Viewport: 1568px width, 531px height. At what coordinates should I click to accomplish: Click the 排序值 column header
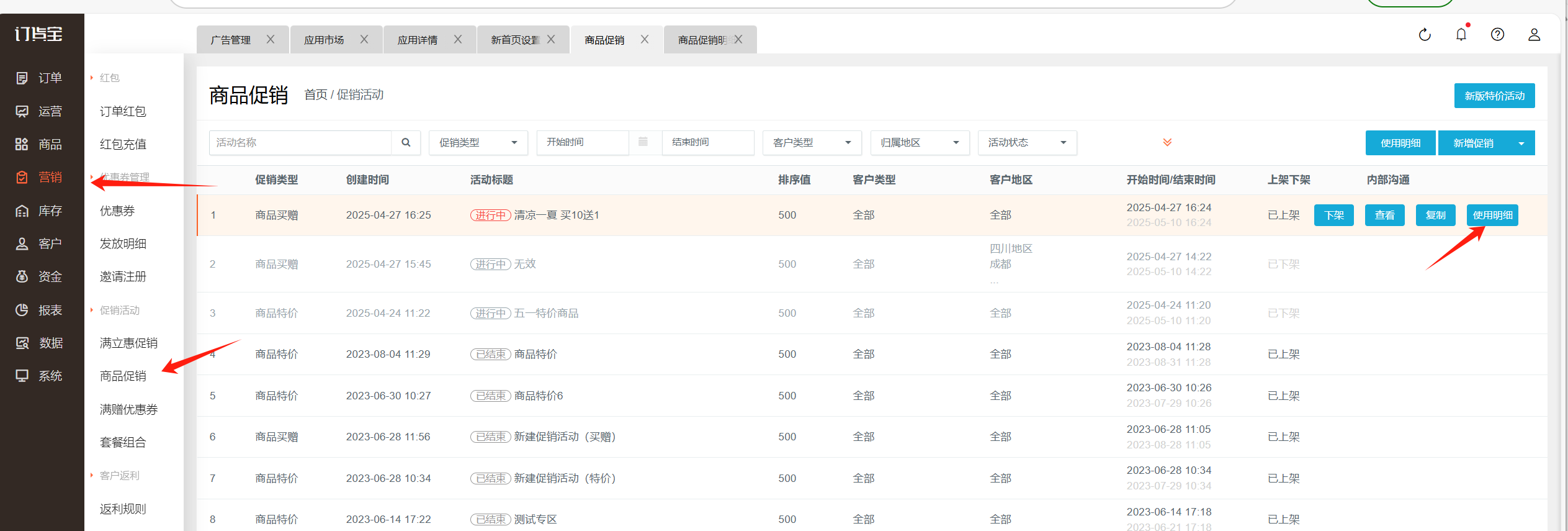pyautogui.click(x=794, y=180)
